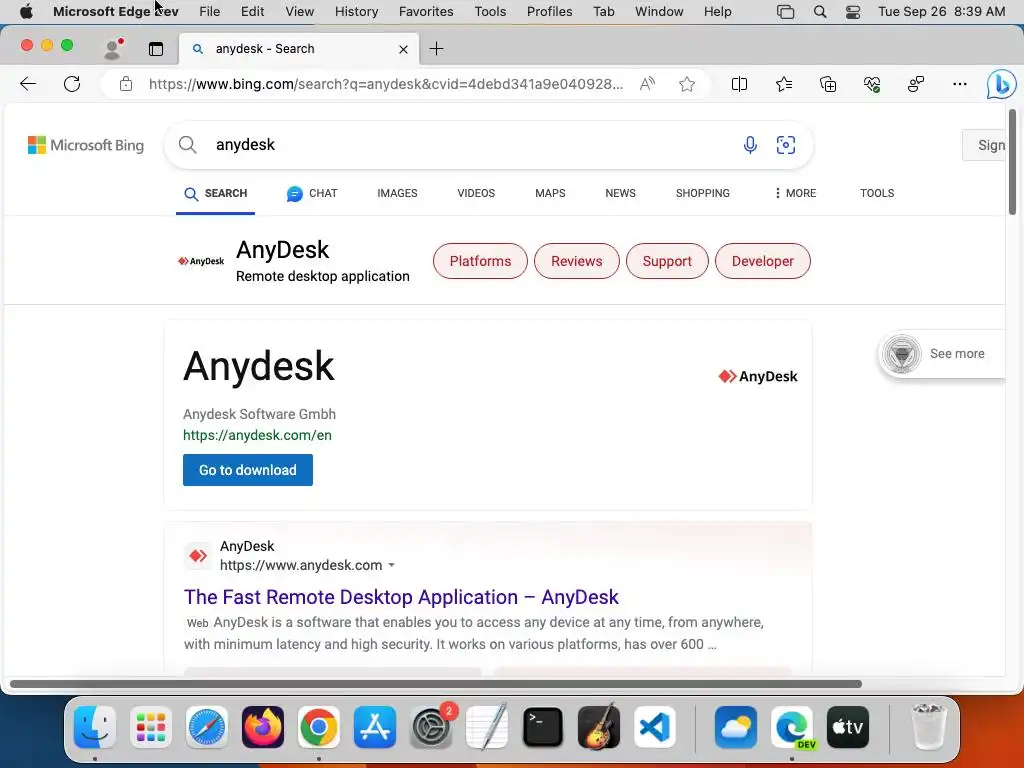Image resolution: width=1024 pixels, height=768 pixels.
Task: Click the Sign in button
Action: tap(984, 145)
